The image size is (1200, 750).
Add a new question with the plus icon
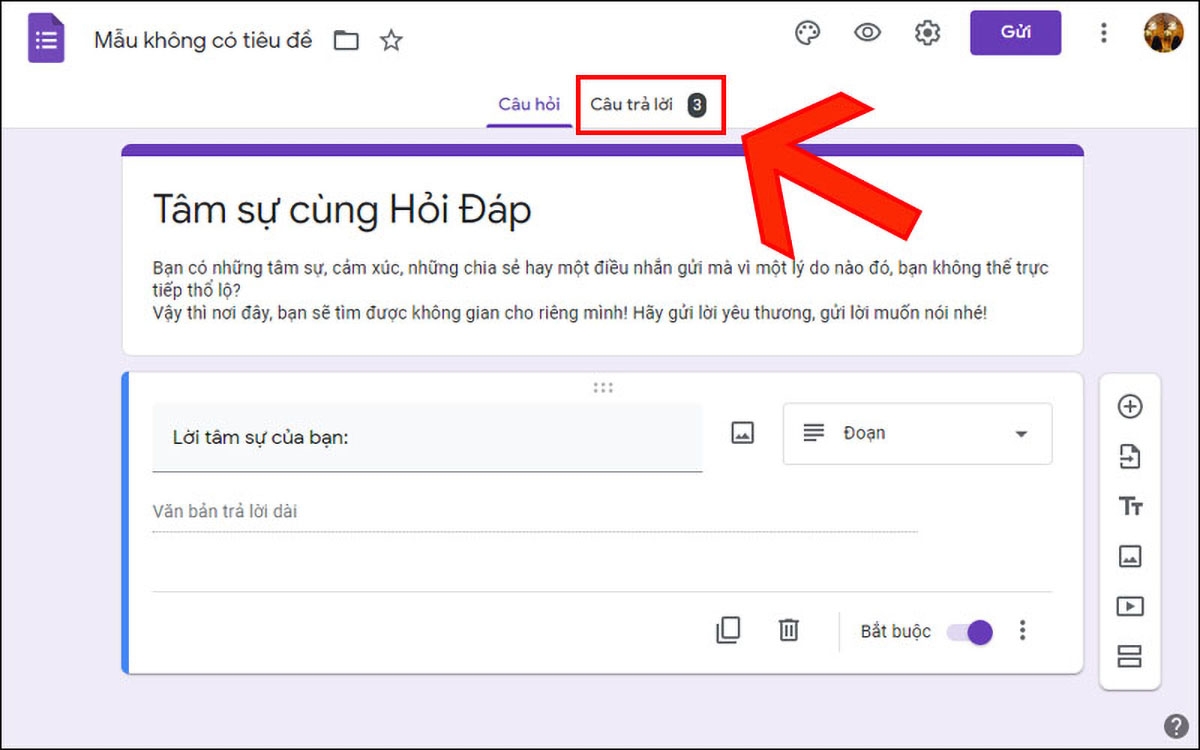point(1130,406)
